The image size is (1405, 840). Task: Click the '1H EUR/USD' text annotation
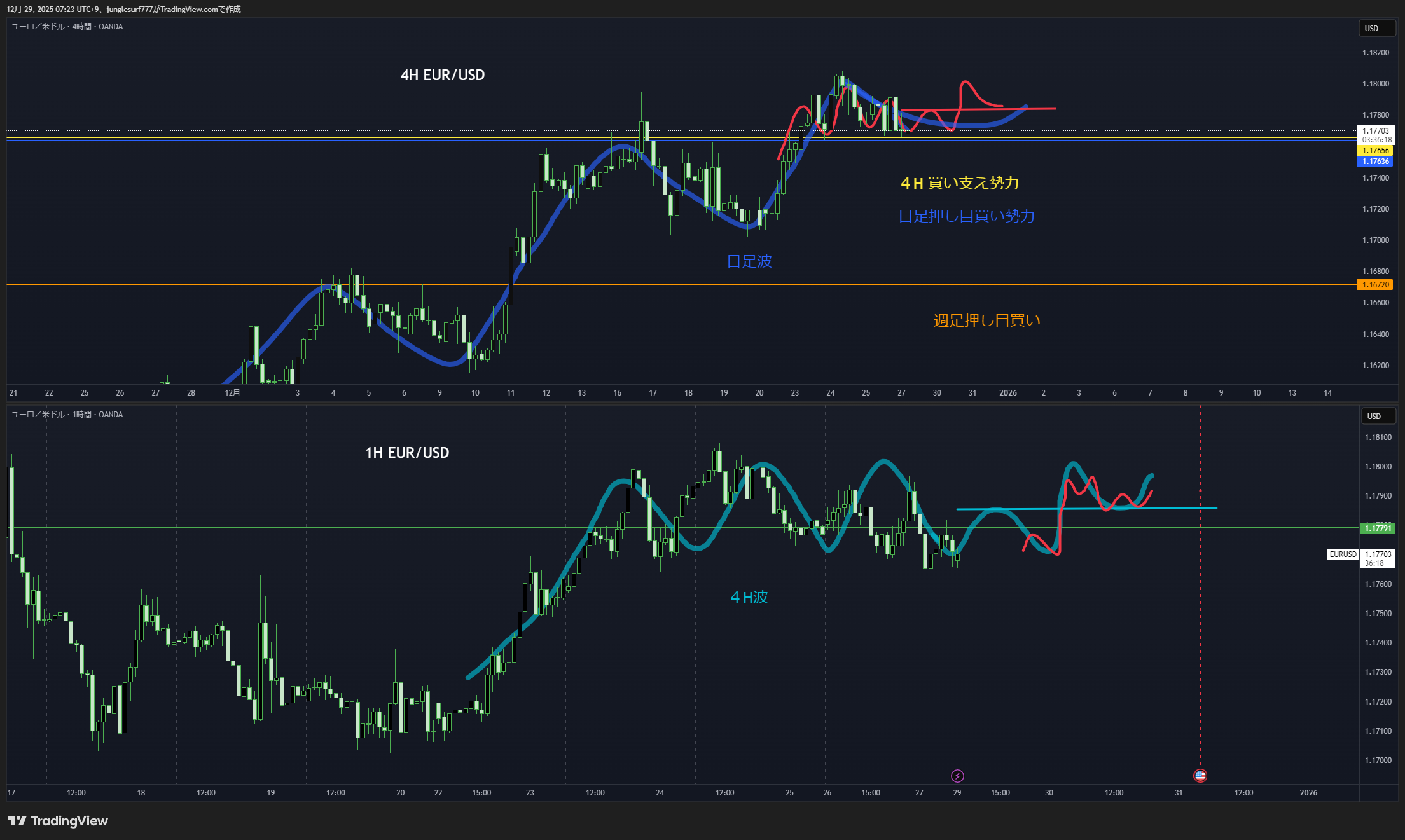pos(407,453)
